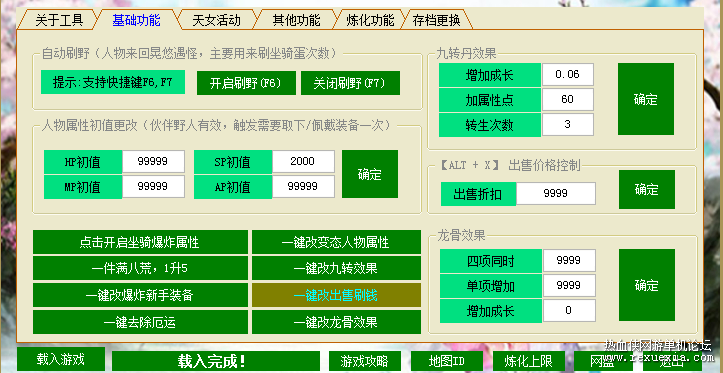Click the 开启刷野(F6) button

[x=246, y=83]
